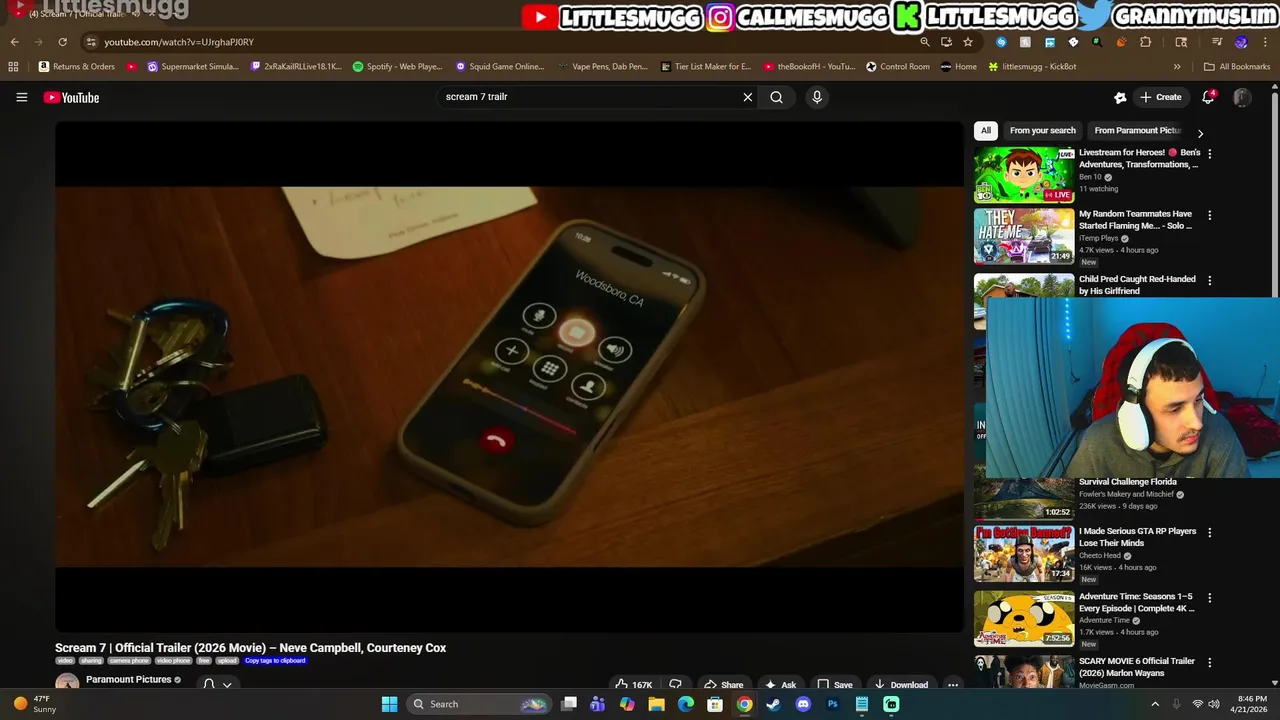
Task: Open the Windows Start menu
Action: pos(389,704)
